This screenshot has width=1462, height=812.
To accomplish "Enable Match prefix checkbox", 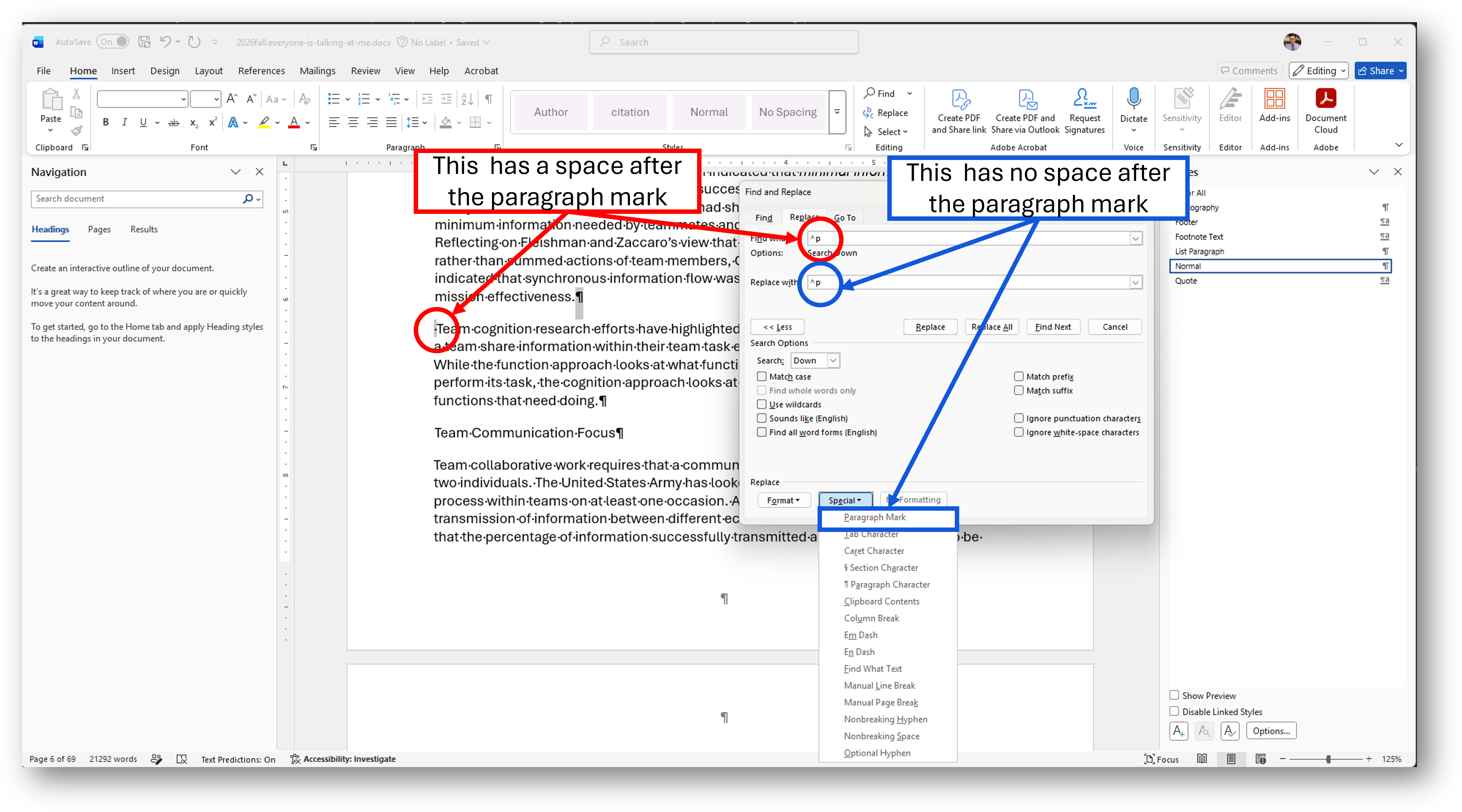I will [1019, 376].
